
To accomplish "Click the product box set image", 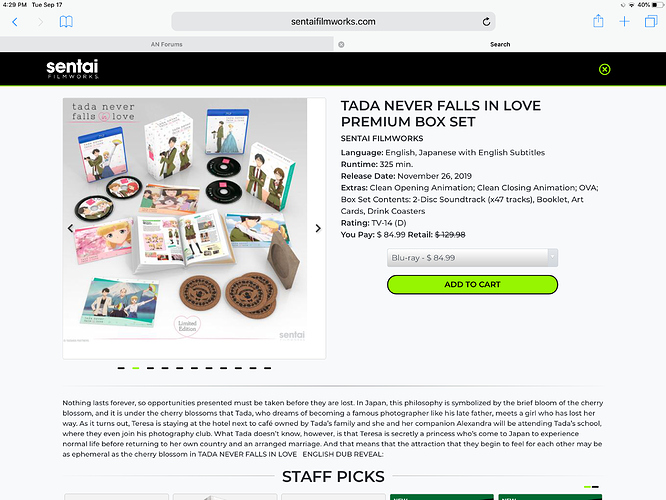I will click(185, 220).
